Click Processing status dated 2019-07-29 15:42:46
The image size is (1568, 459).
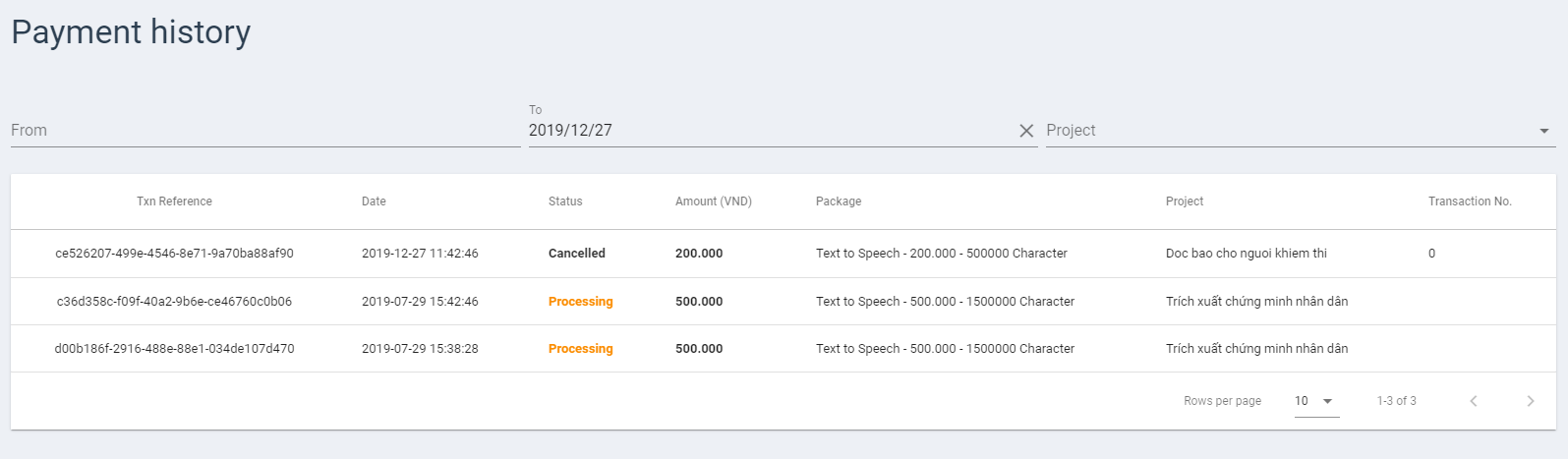tap(581, 302)
